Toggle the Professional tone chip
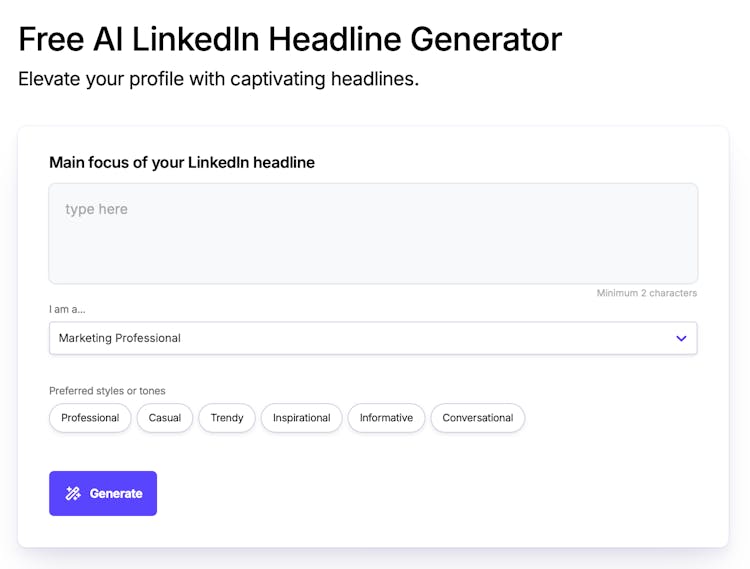 [x=90, y=418]
